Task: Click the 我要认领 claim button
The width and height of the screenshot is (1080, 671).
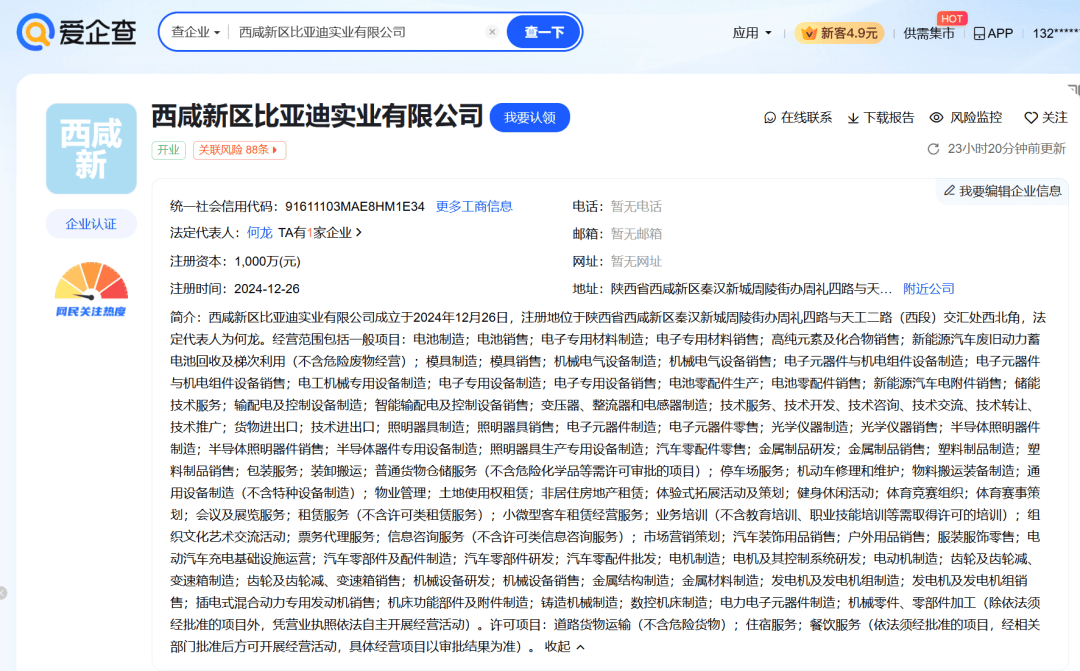Action: [530, 118]
